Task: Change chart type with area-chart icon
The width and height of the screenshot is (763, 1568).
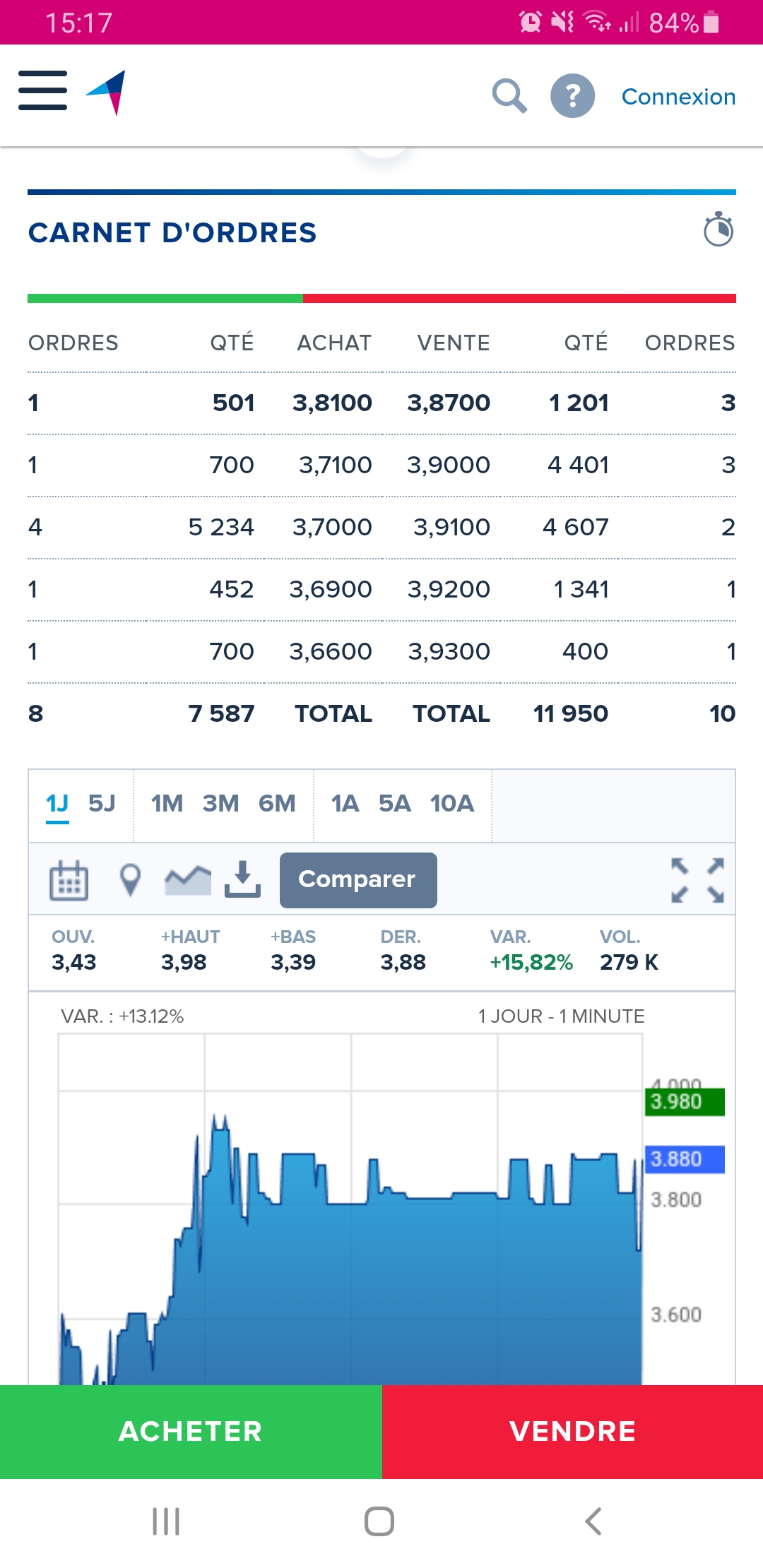Action: 187,880
